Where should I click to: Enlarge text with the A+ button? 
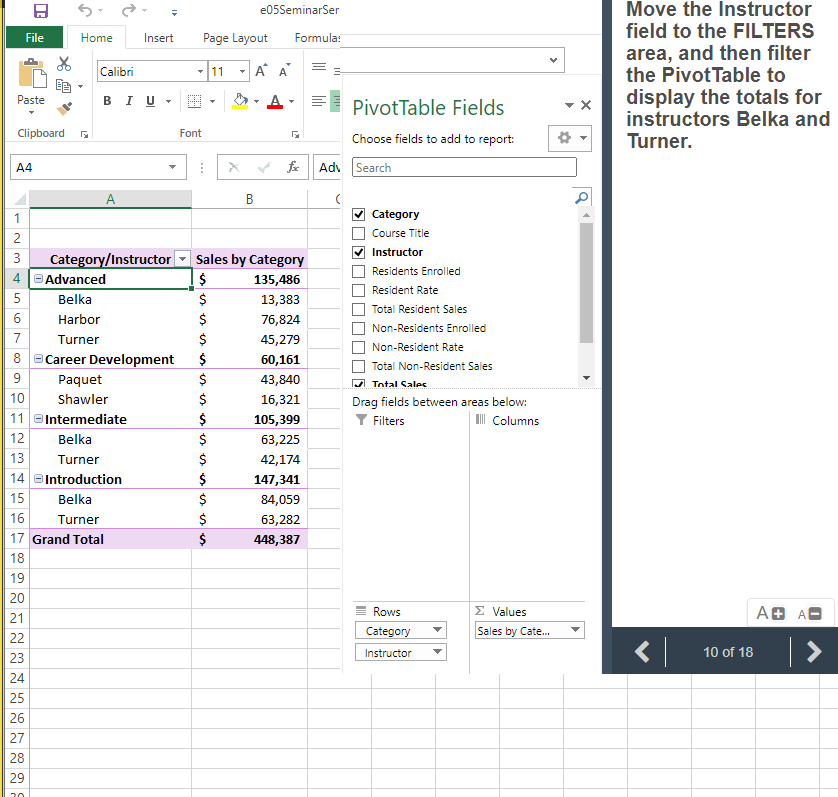tap(768, 612)
